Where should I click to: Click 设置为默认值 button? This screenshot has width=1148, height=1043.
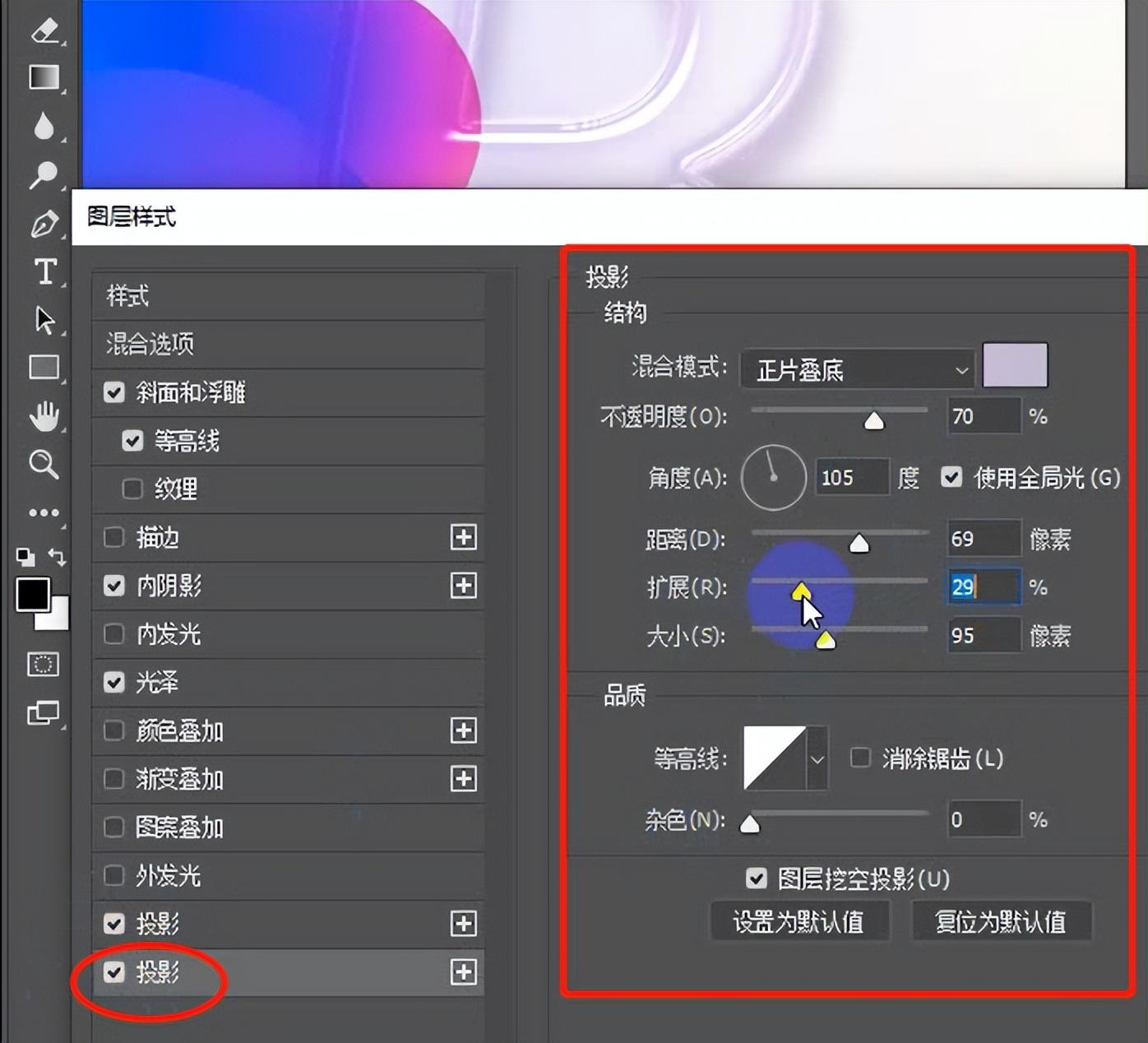tap(799, 921)
